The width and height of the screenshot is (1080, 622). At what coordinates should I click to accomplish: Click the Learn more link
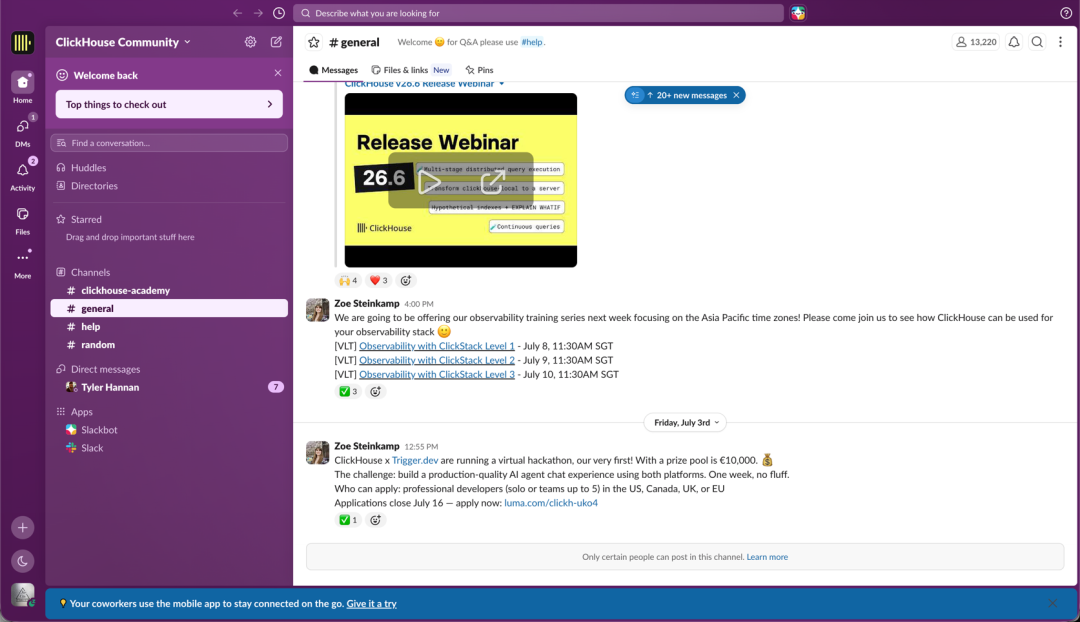point(767,557)
